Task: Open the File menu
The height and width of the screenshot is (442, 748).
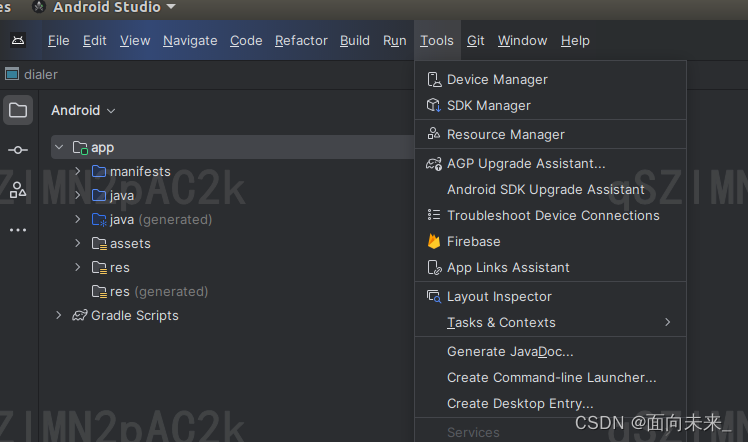Action: [59, 41]
